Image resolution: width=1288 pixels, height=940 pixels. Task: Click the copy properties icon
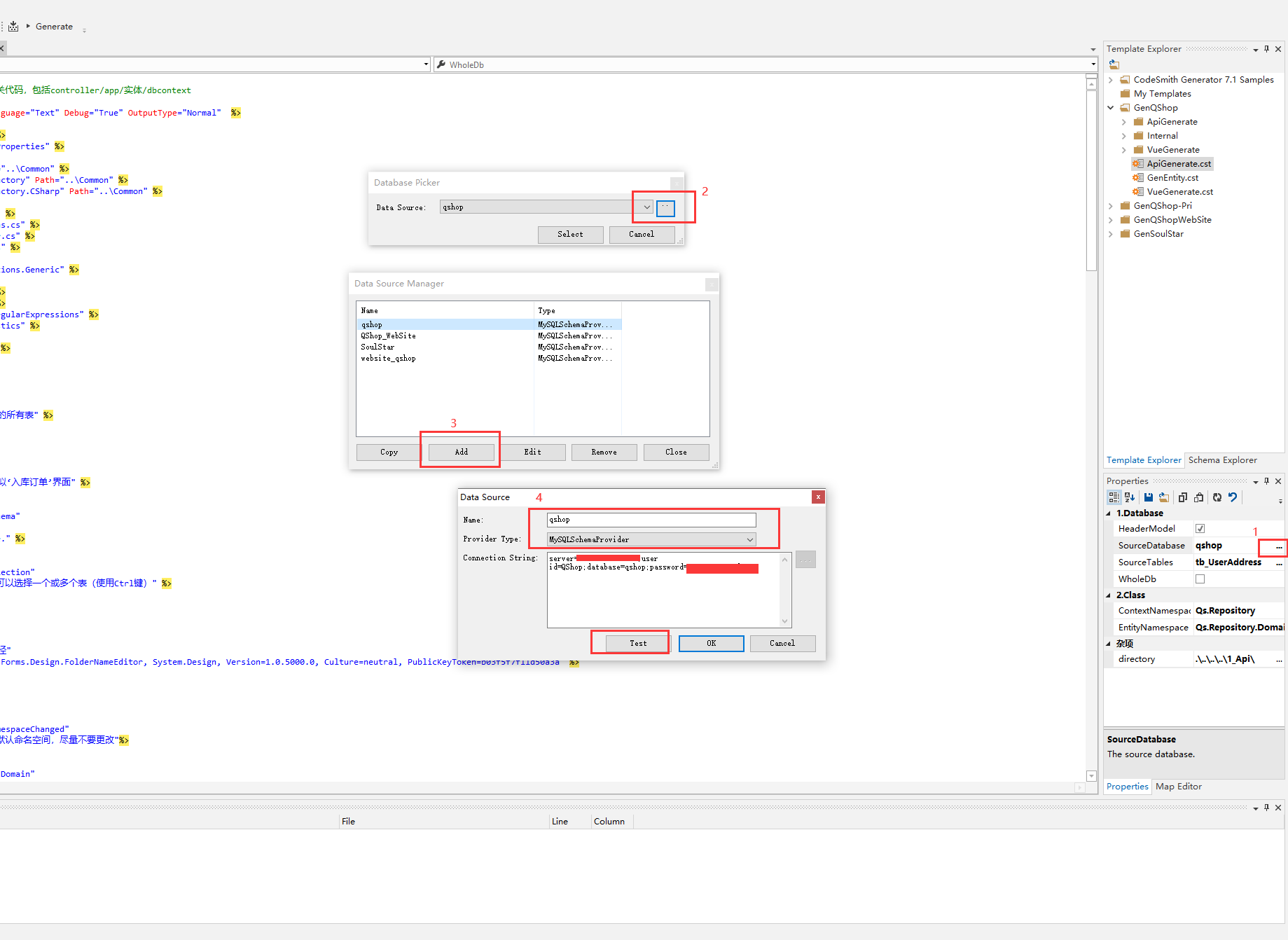click(1183, 497)
